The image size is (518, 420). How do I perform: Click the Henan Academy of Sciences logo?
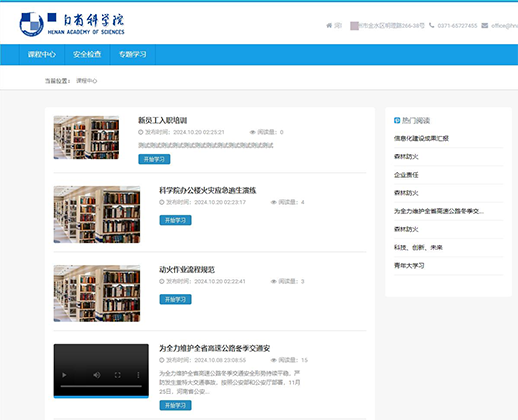pos(72,24)
